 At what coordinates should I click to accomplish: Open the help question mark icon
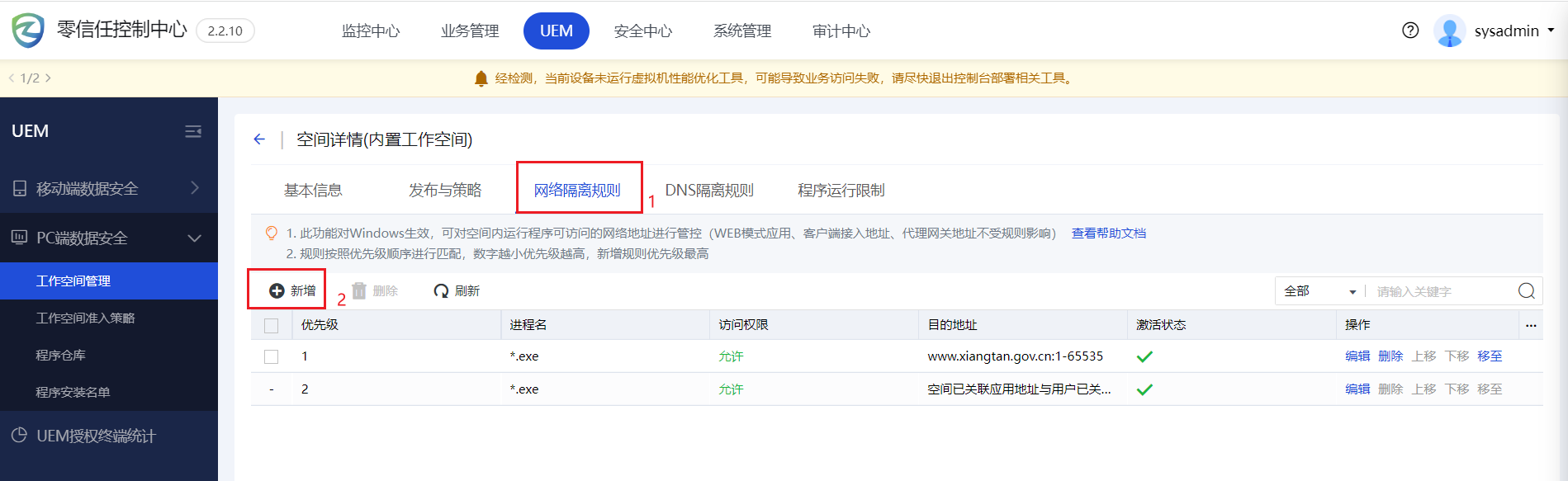[1410, 31]
